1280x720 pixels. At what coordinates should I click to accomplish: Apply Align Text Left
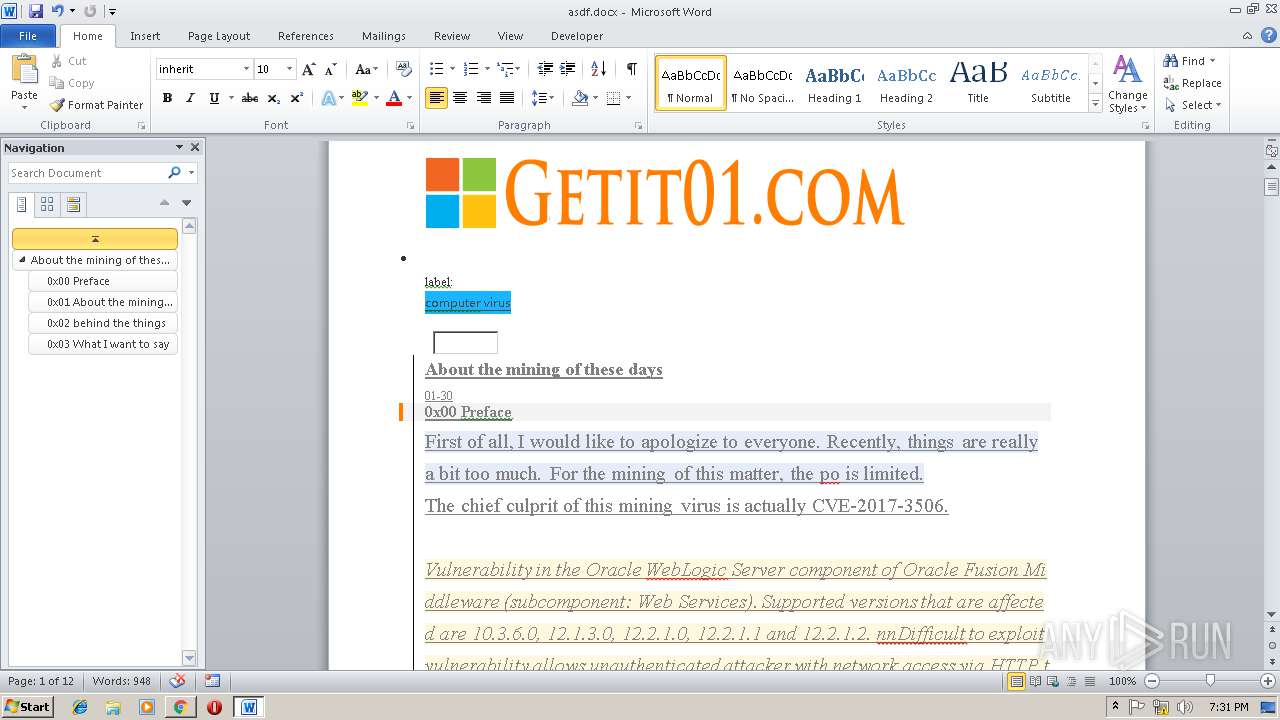pyautogui.click(x=436, y=98)
